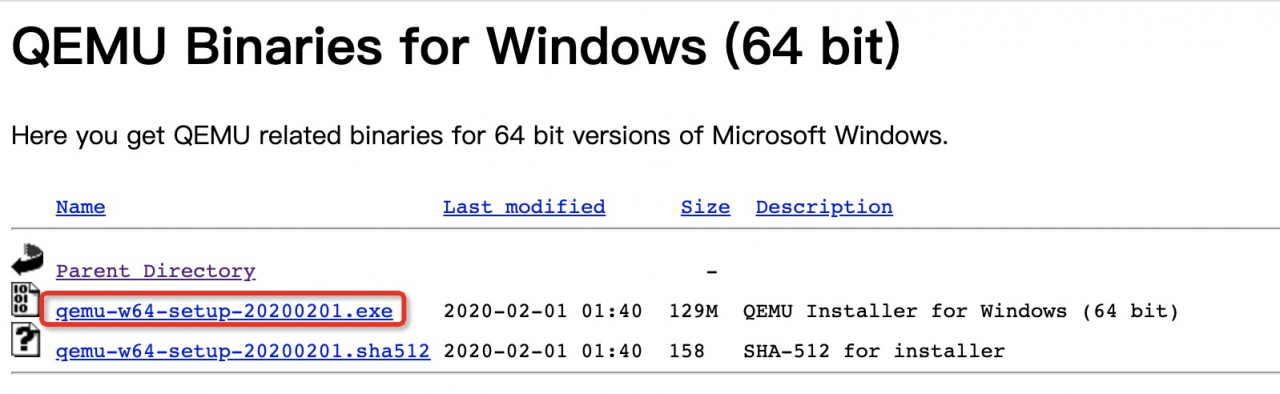Screen dimensions: 1280x394
Task: Sort the listing by the Size header
Action: [x=705, y=207]
